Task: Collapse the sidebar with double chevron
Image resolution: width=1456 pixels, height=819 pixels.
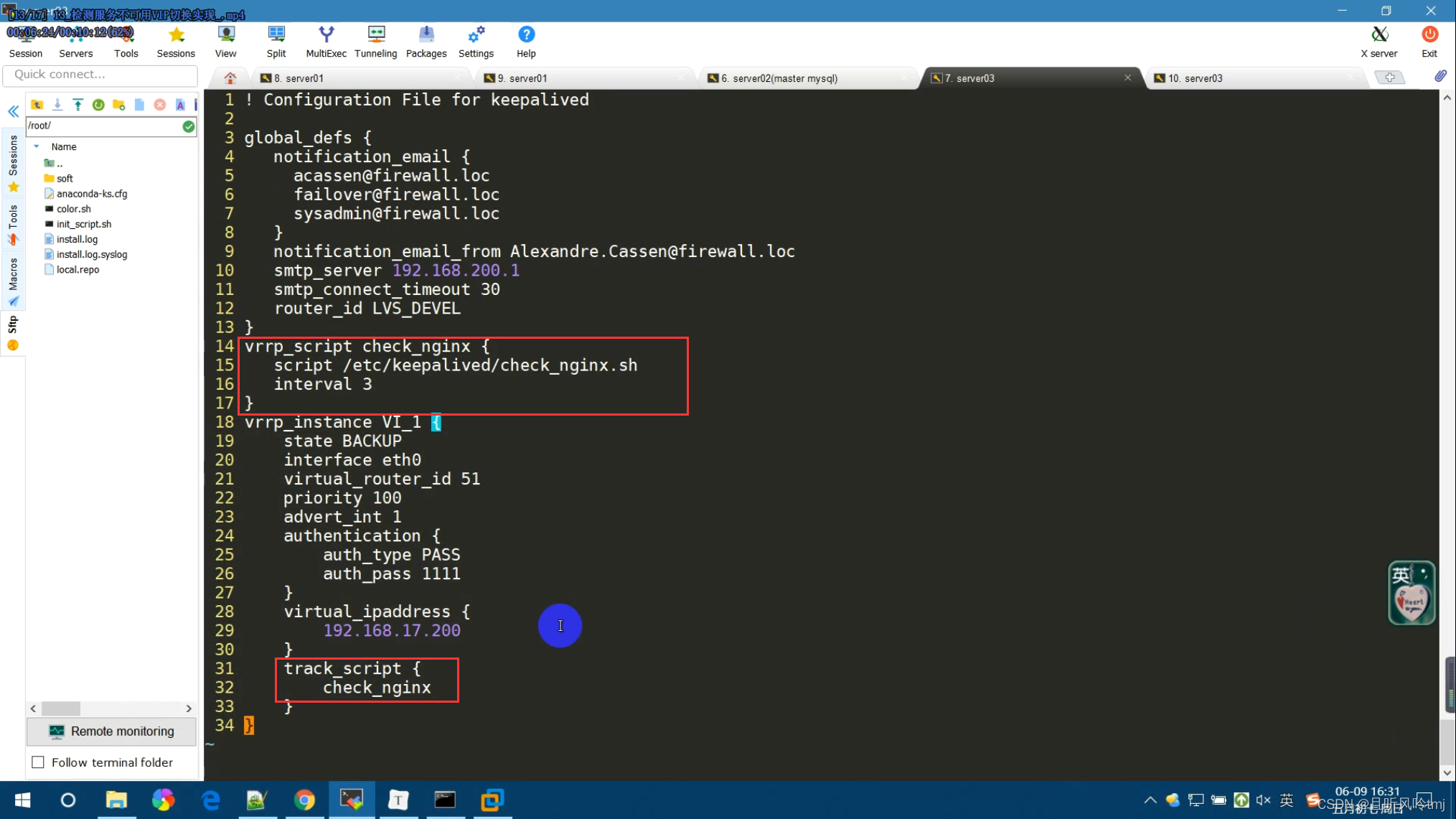Action: click(13, 111)
